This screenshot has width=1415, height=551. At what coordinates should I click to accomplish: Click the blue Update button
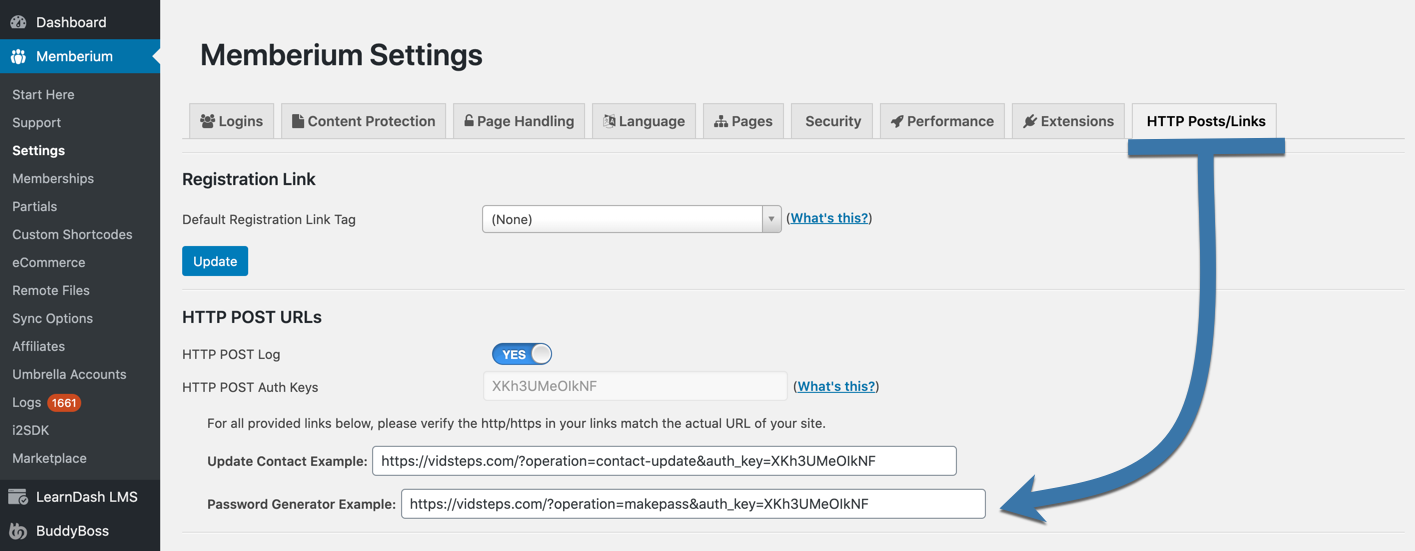point(215,261)
